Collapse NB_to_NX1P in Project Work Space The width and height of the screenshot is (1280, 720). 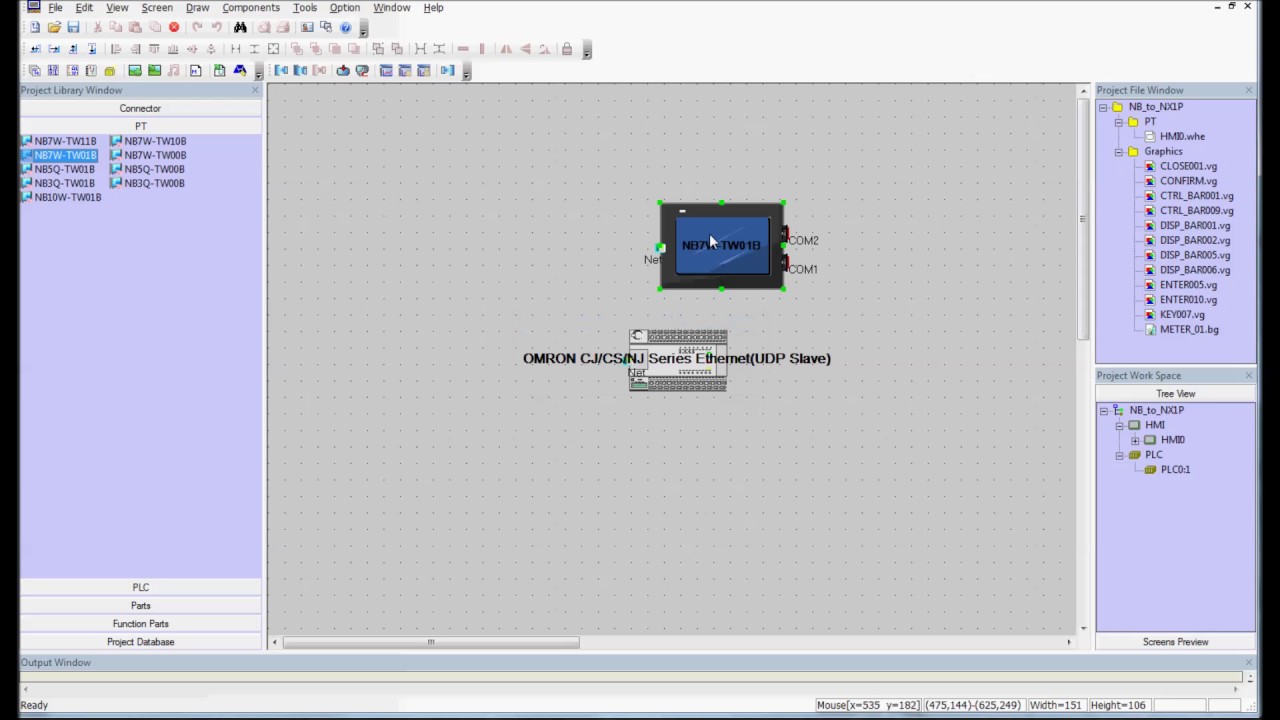[1104, 411]
